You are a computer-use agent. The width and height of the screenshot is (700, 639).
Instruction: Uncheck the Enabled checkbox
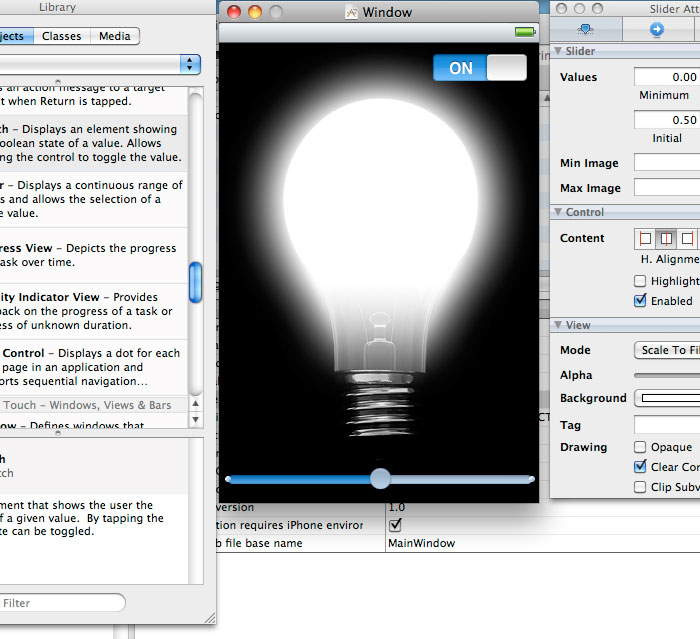(x=640, y=301)
